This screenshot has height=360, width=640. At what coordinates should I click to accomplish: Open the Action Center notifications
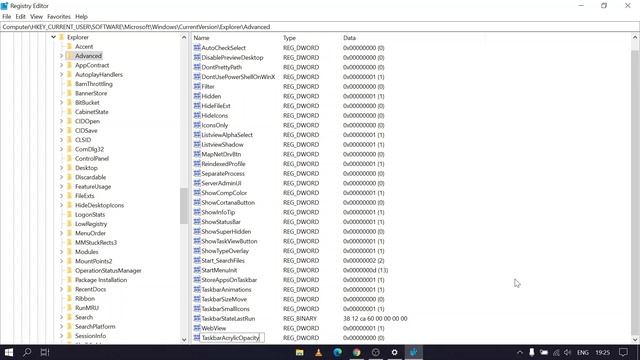tap(623, 352)
